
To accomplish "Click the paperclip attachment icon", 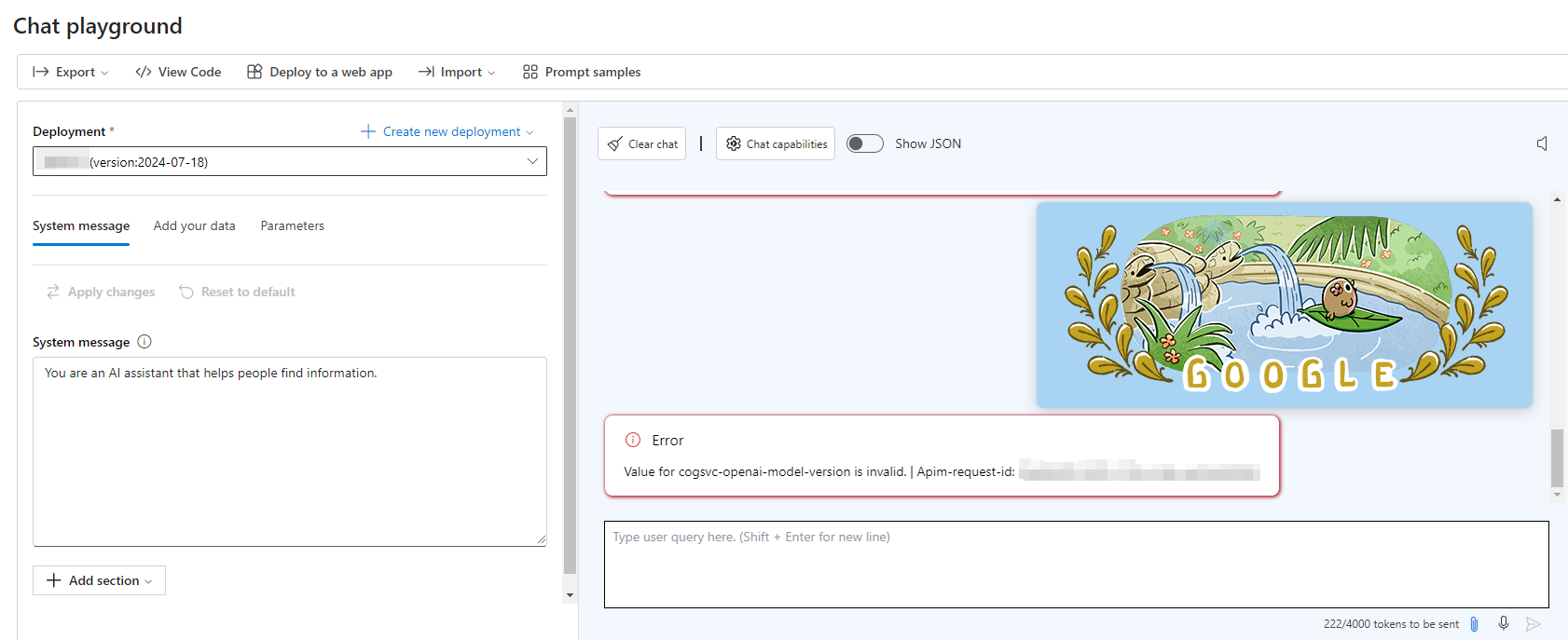I will point(1474,624).
